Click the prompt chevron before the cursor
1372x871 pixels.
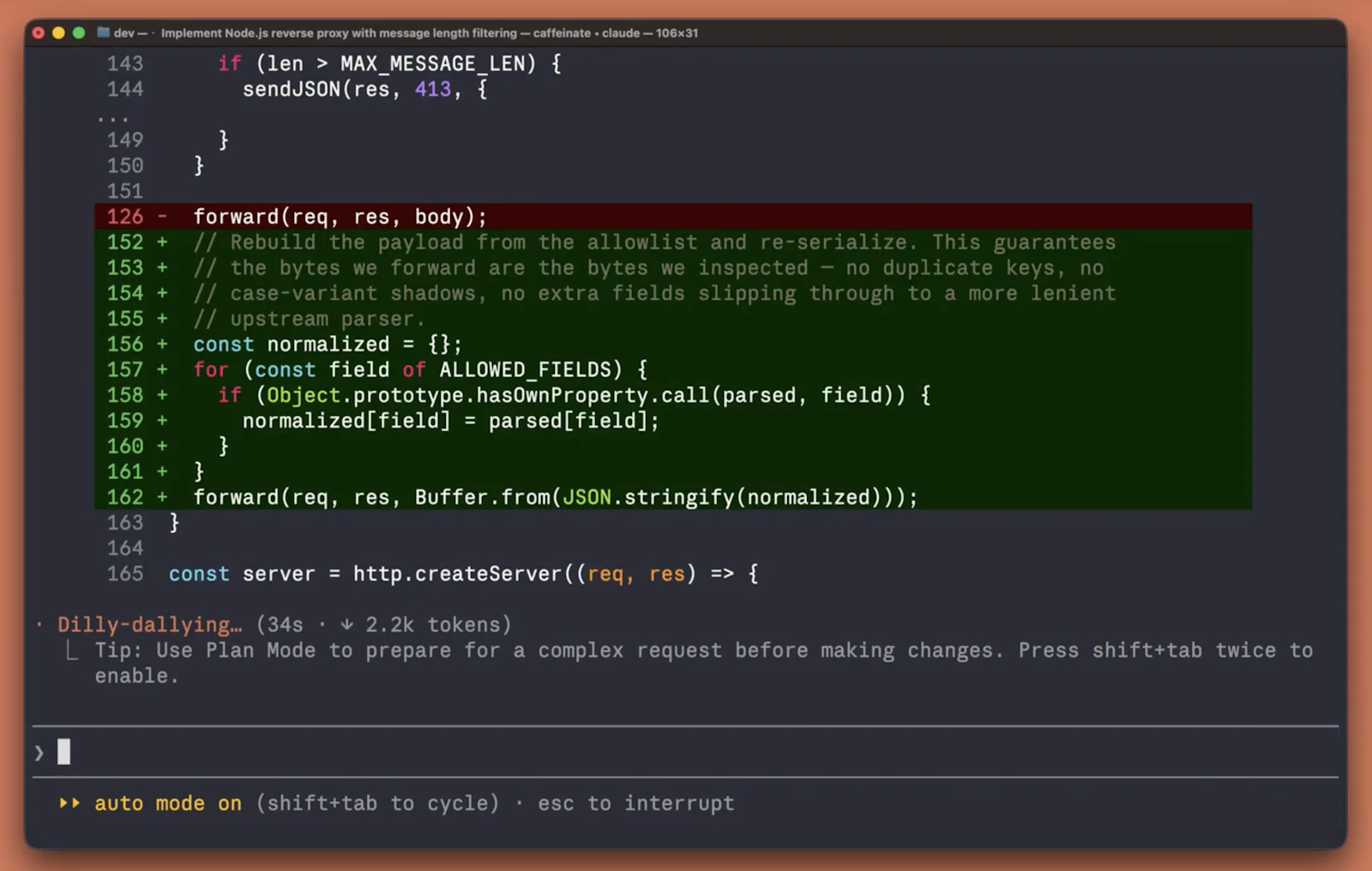tap(39, 753)
